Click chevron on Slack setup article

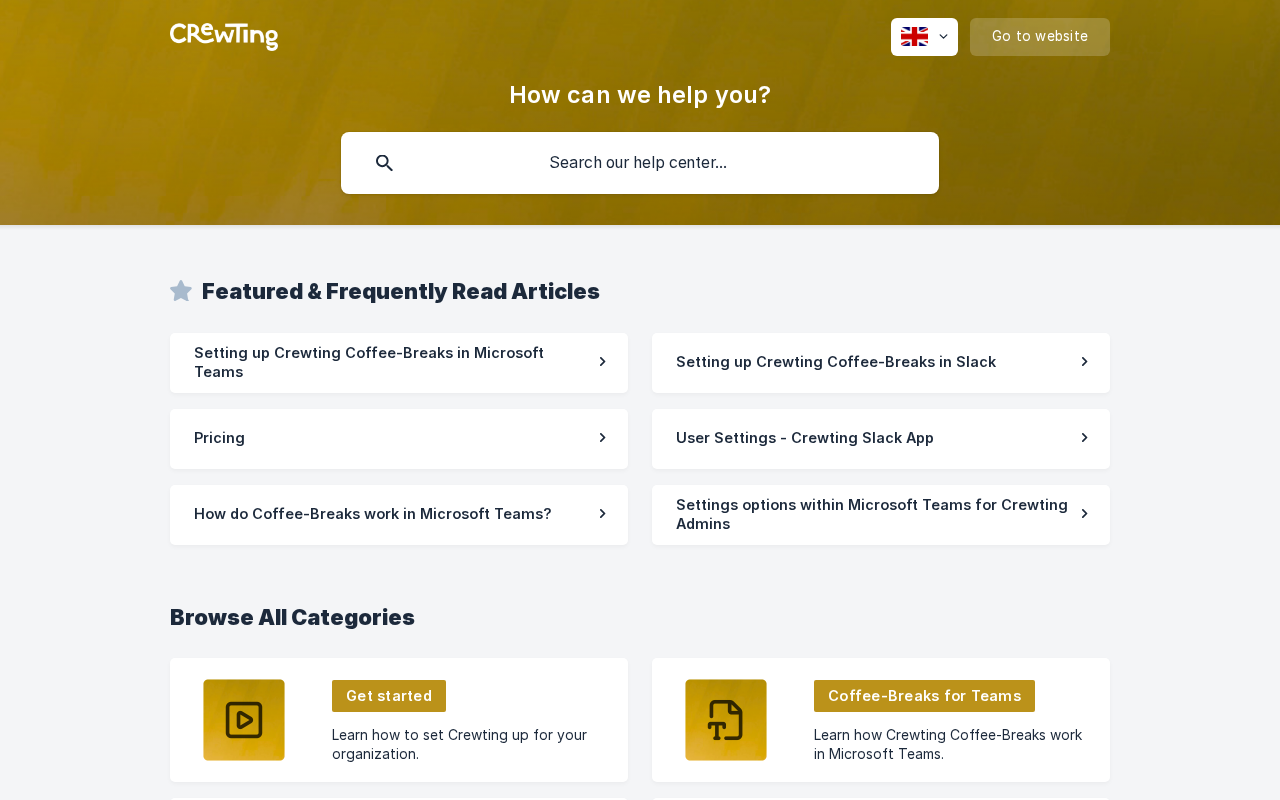(x=1084, y=362)
